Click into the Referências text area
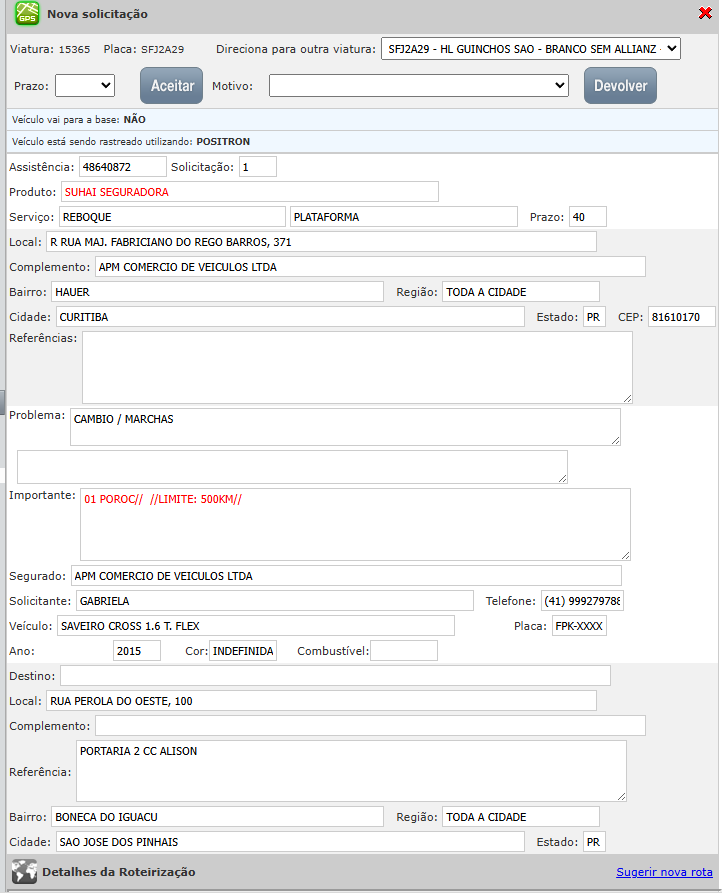This screenshot has height=893, width=722. (x=357, y=367)
